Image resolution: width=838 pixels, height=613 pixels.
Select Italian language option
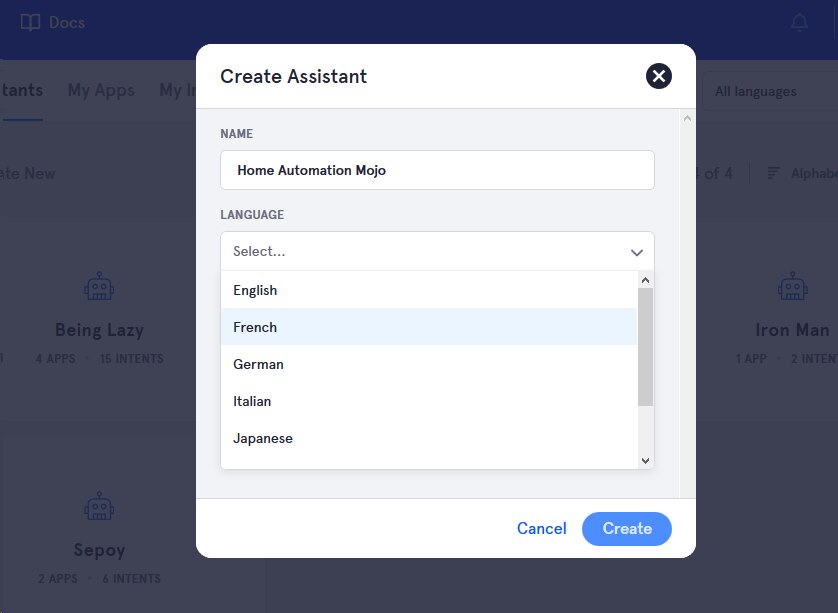coord(252,401)
